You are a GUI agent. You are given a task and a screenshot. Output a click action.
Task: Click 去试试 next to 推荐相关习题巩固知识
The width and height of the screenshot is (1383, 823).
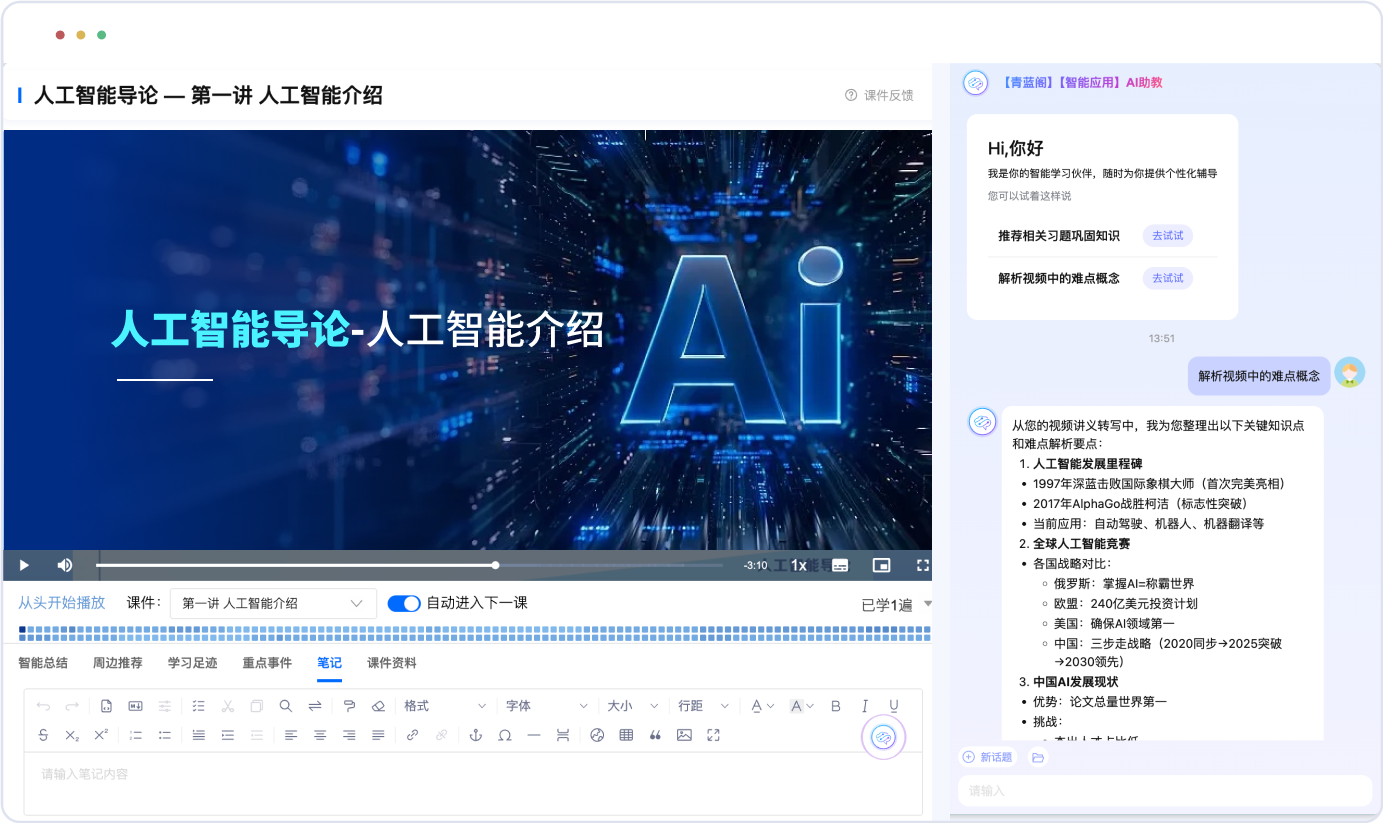click(x=1167, y=236)
